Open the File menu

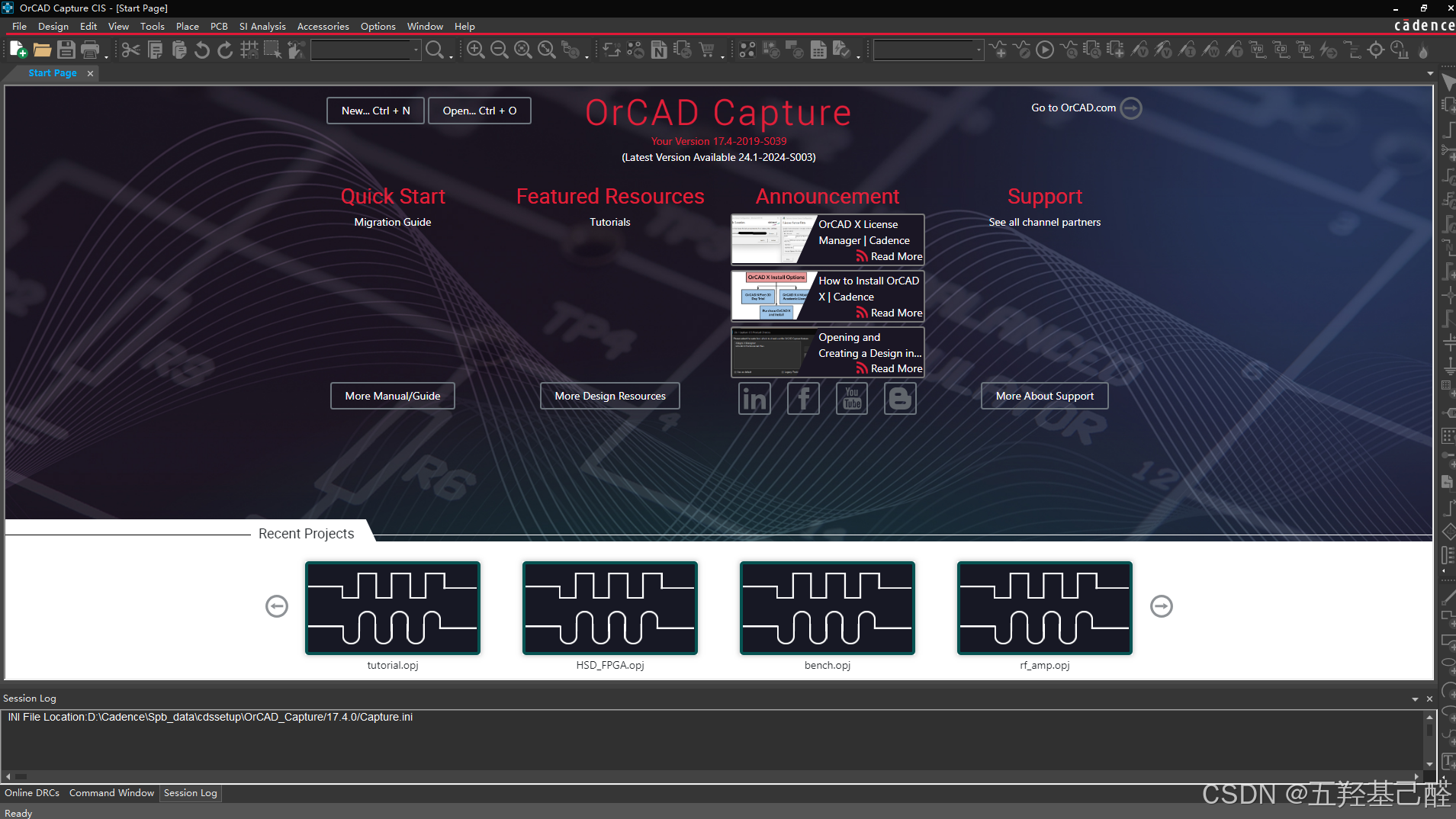pos(19,26)
